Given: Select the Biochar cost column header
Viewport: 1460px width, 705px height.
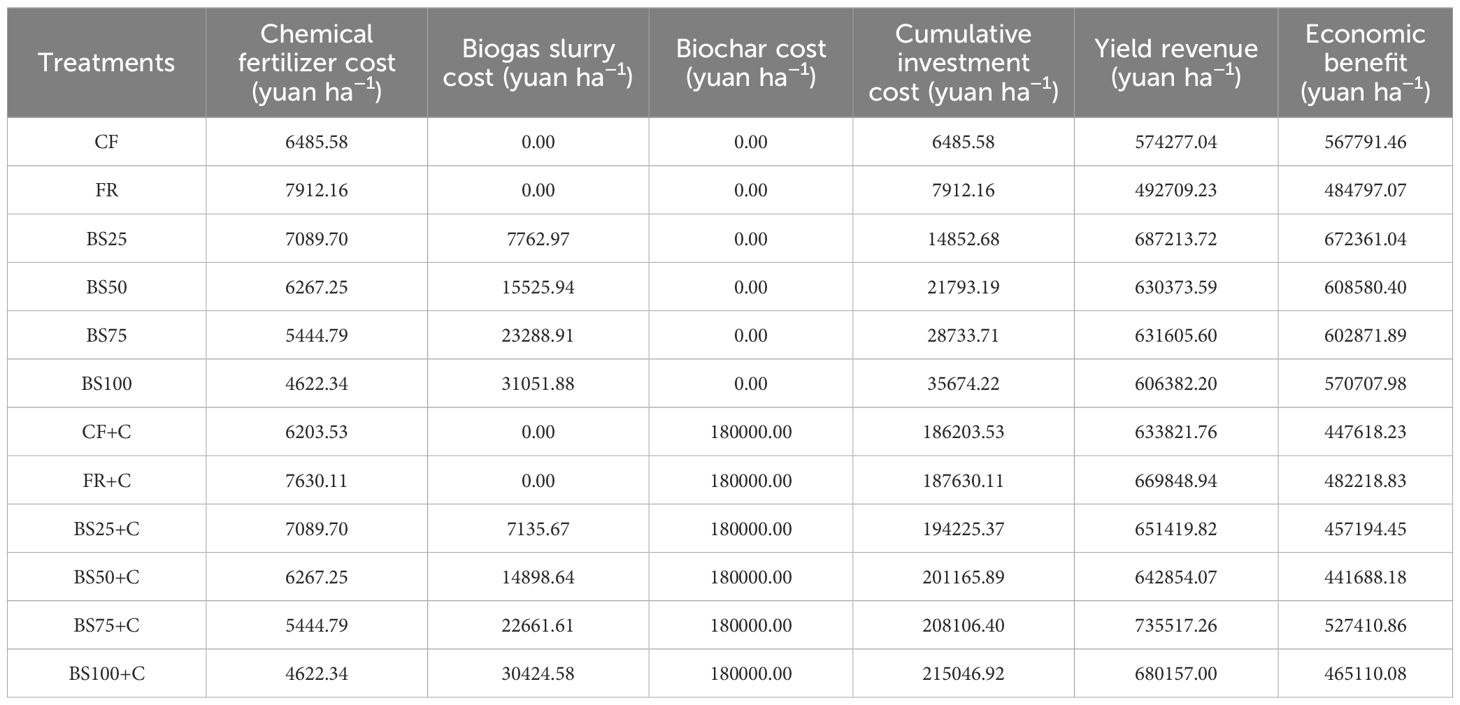Looking at the screenshot, I should (751, 62).
